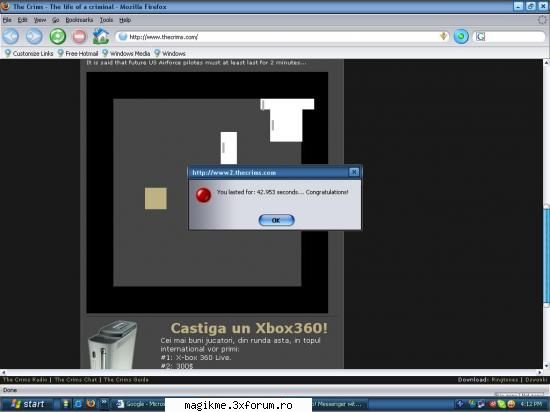The height and width of the screenshot is (412, 550).
Task: Open the Bookmarks menu
Action: 79,20
